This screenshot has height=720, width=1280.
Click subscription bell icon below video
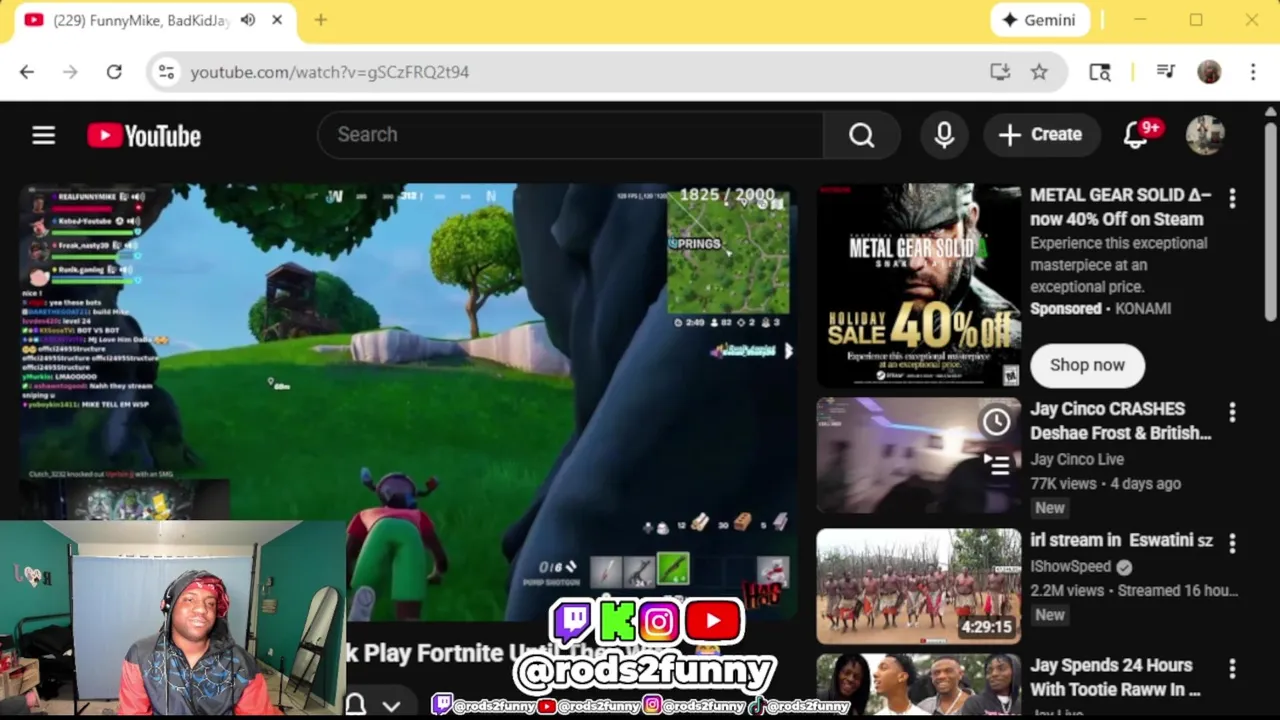(356, 704)
